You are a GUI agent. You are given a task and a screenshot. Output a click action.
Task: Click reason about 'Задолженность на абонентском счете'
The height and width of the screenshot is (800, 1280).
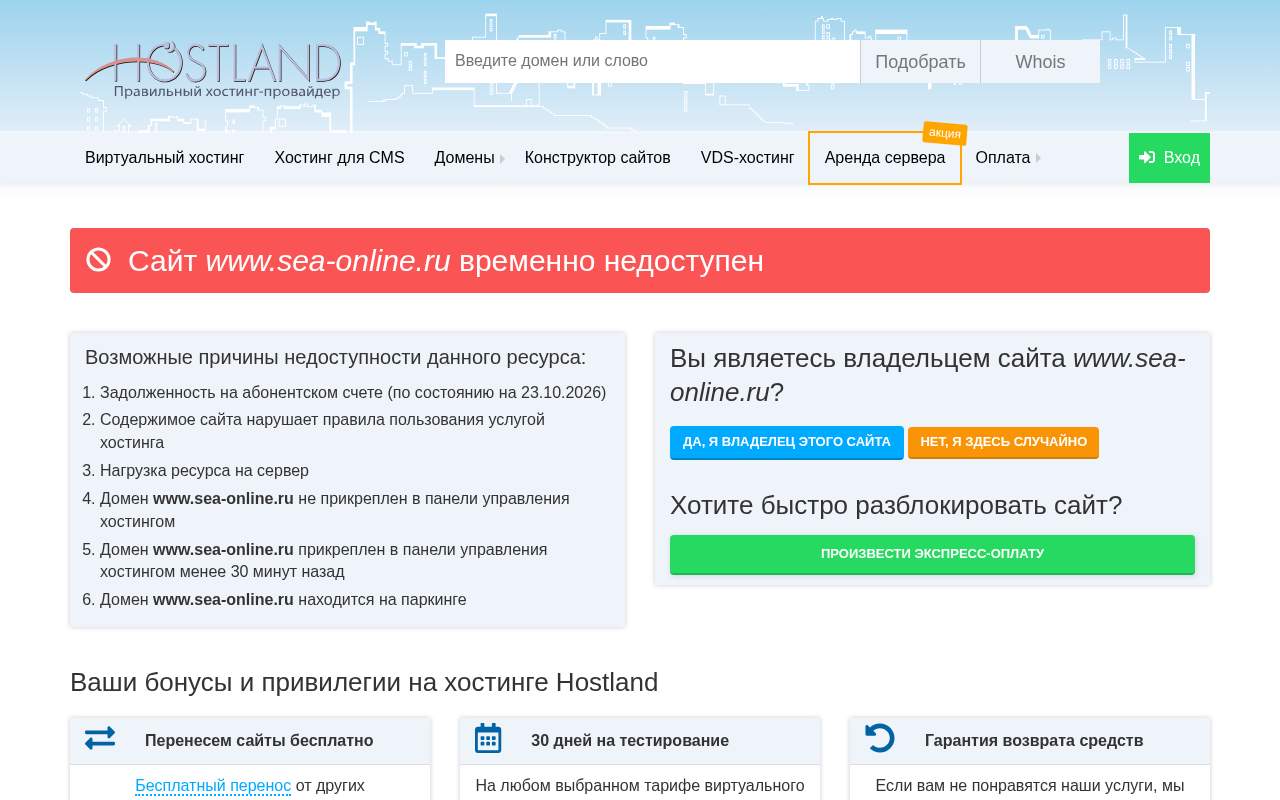[x=353, y=393]
